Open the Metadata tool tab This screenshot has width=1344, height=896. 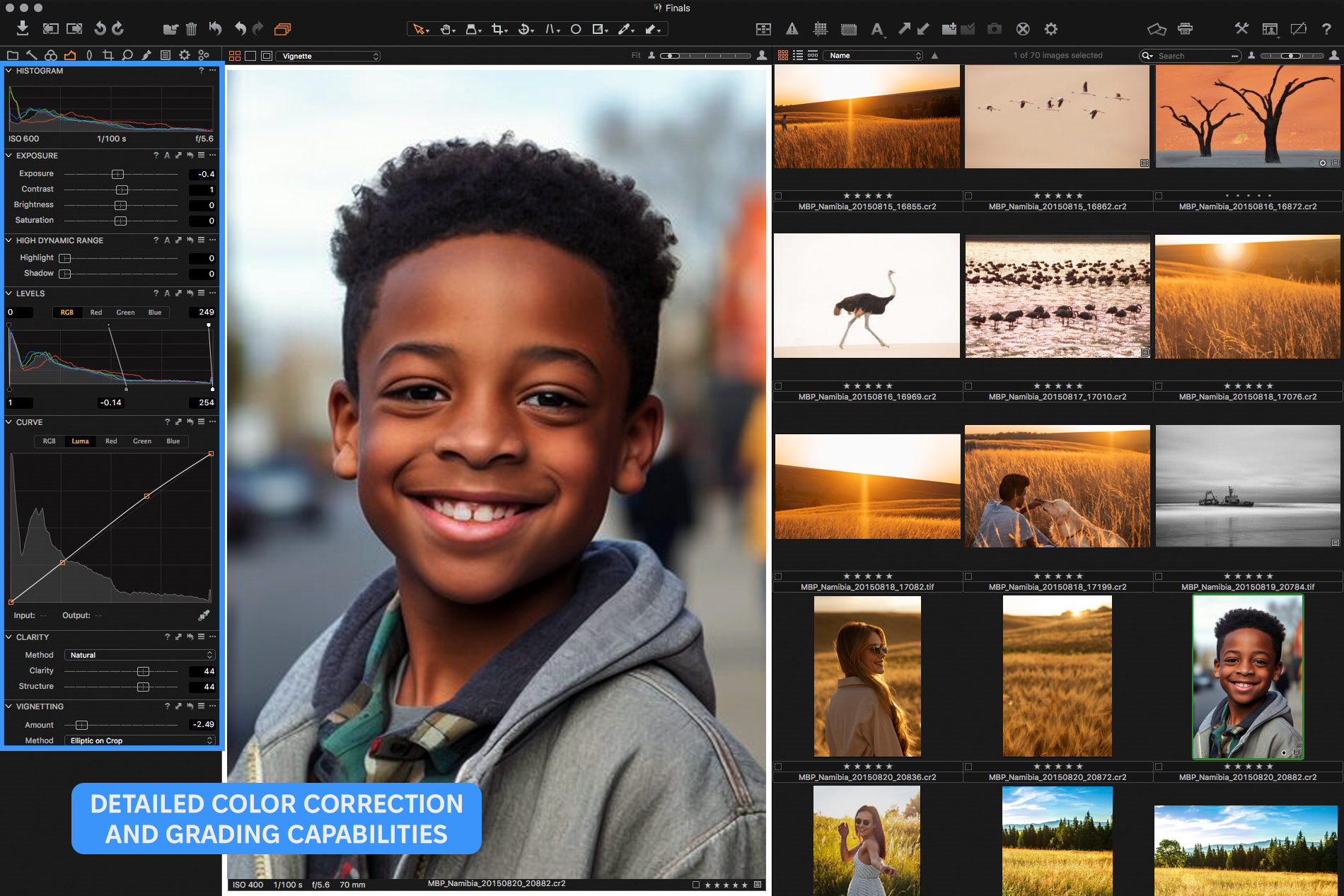(166, 55)
